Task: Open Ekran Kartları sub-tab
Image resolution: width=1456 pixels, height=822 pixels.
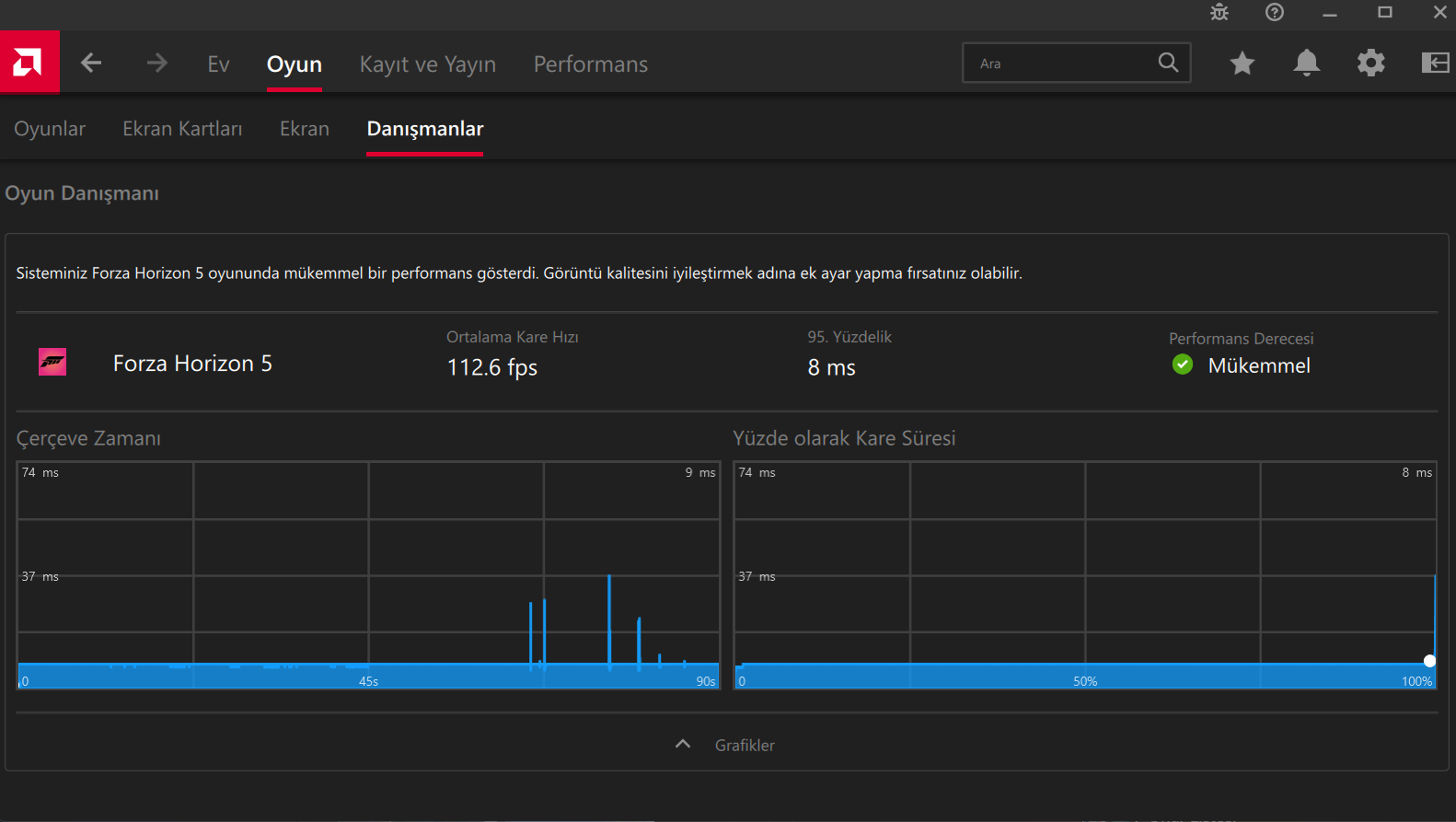Action: 182,129
